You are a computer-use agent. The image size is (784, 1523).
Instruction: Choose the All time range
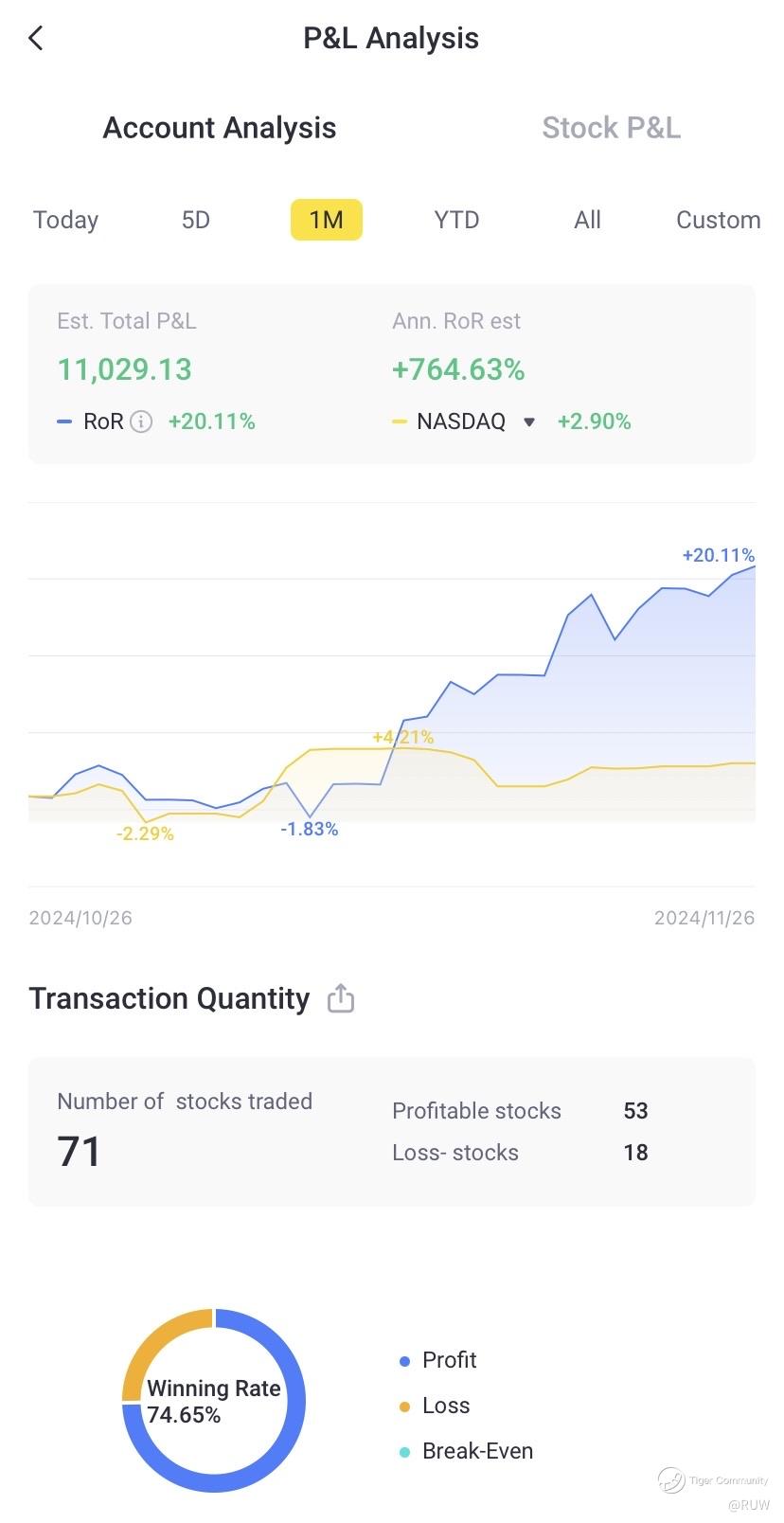pos(587,220)
